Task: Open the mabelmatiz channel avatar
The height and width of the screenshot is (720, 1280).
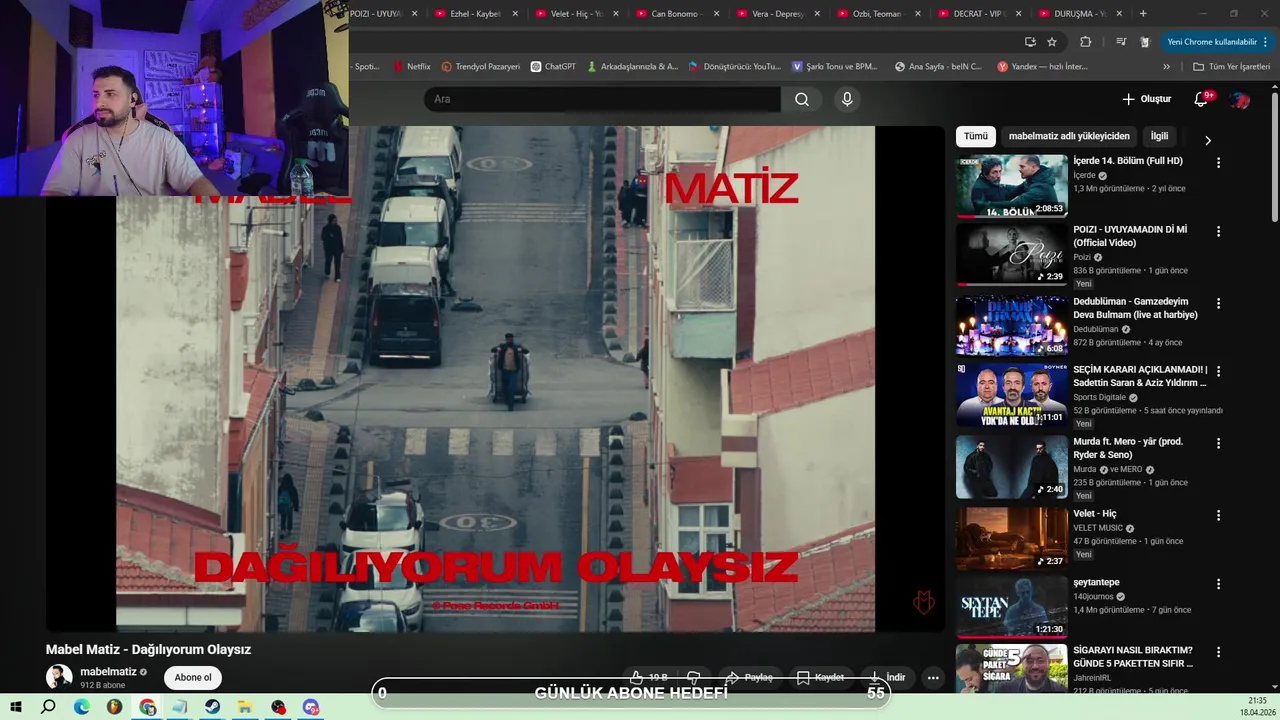Action: (x=59, y=677)
